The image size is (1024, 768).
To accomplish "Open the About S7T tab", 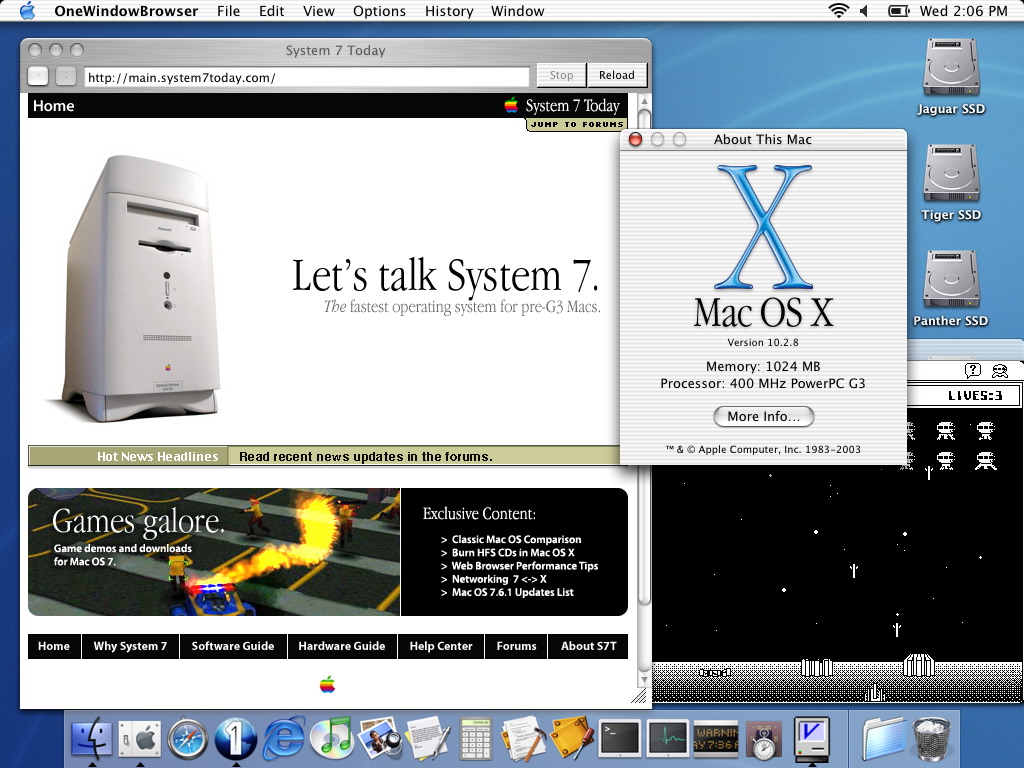I will [588, 646].
